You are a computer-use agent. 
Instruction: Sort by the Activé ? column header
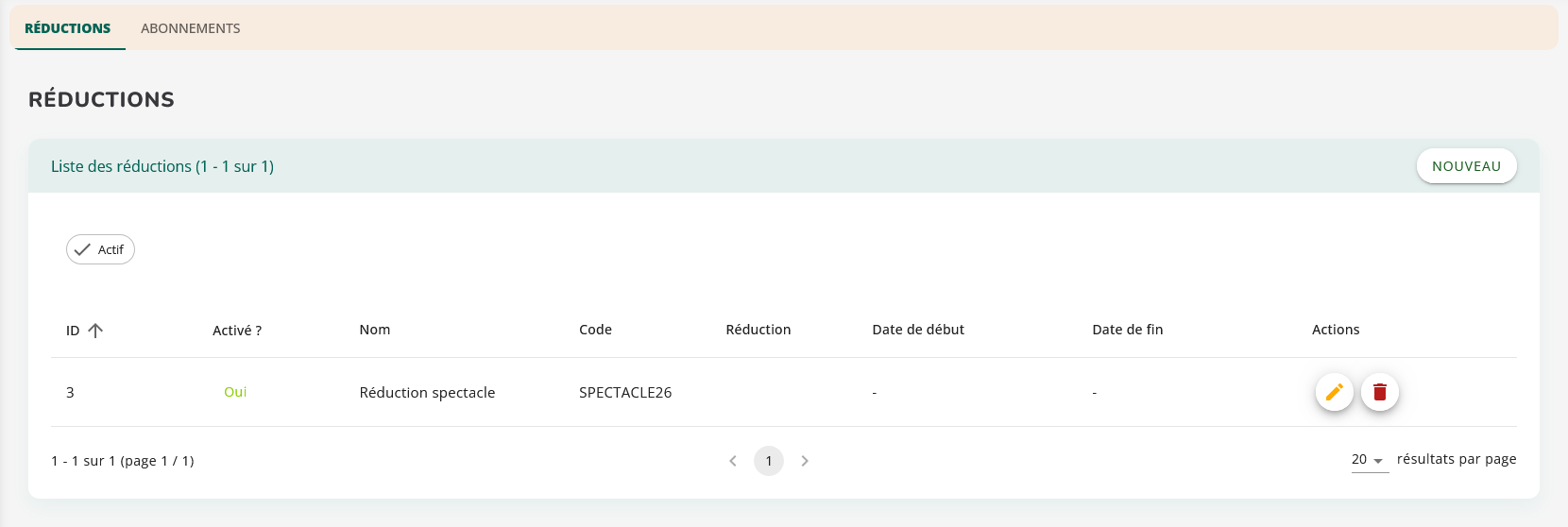pyautogui.click(x=237, y=331)
